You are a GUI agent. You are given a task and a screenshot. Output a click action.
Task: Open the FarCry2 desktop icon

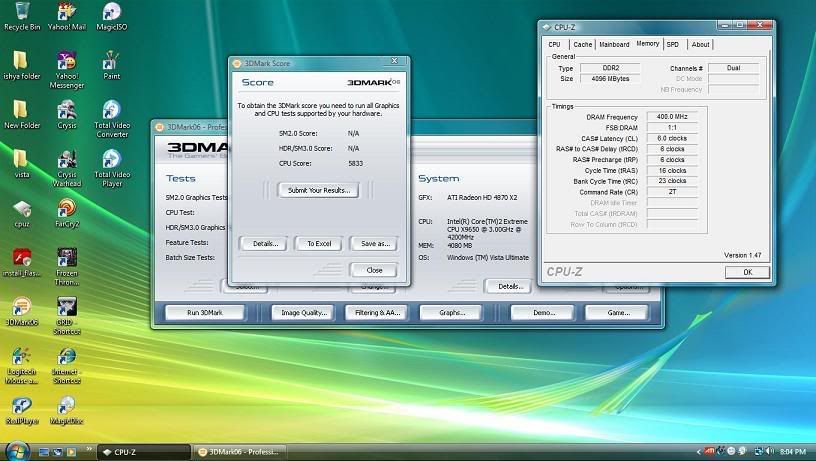click(67, 209)
